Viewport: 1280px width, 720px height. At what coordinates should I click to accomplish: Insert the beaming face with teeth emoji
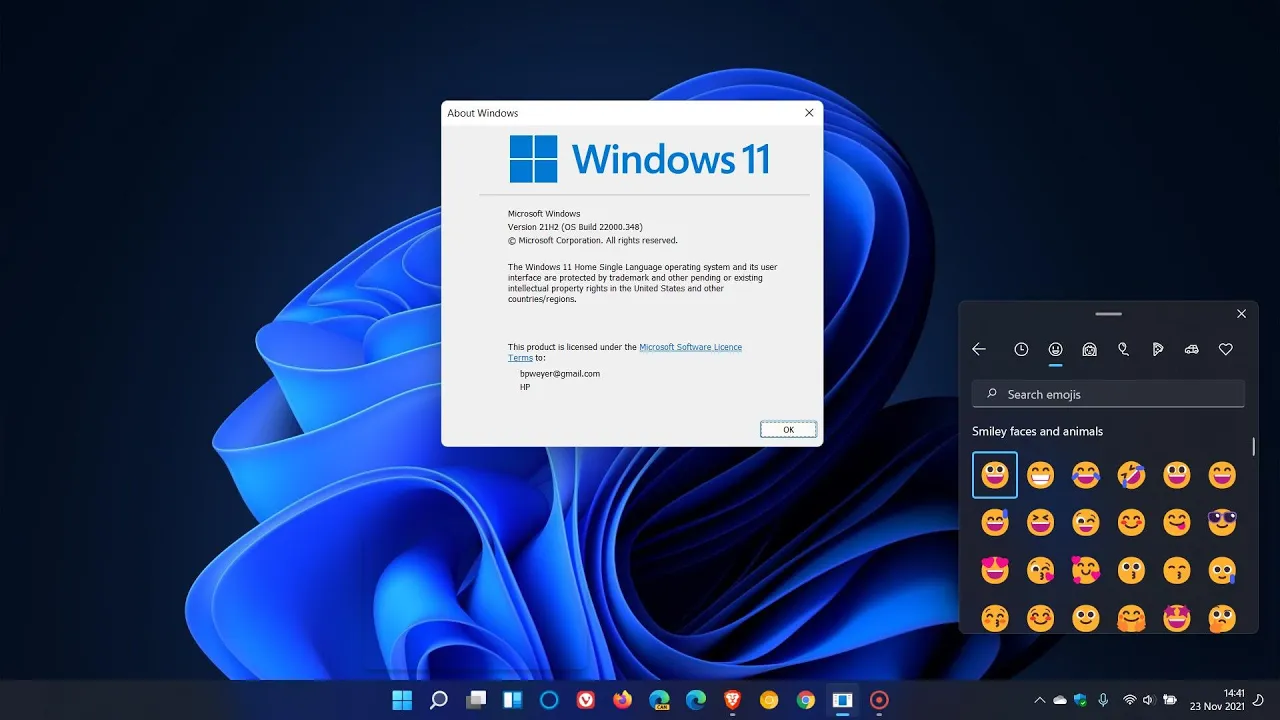coord(1041,475)
